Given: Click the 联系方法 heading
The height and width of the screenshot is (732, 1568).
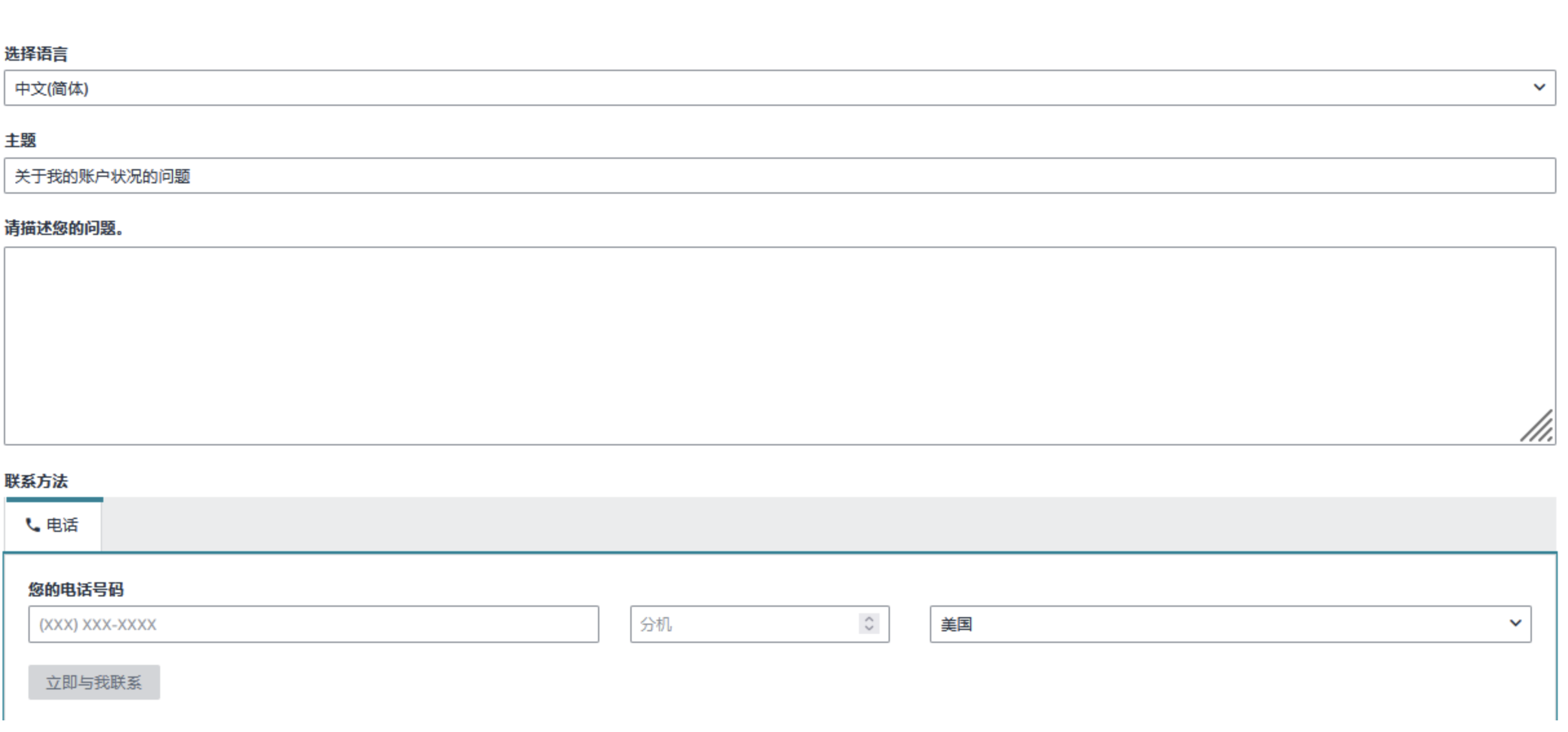Looking at the screenshot, I should 36,482.
